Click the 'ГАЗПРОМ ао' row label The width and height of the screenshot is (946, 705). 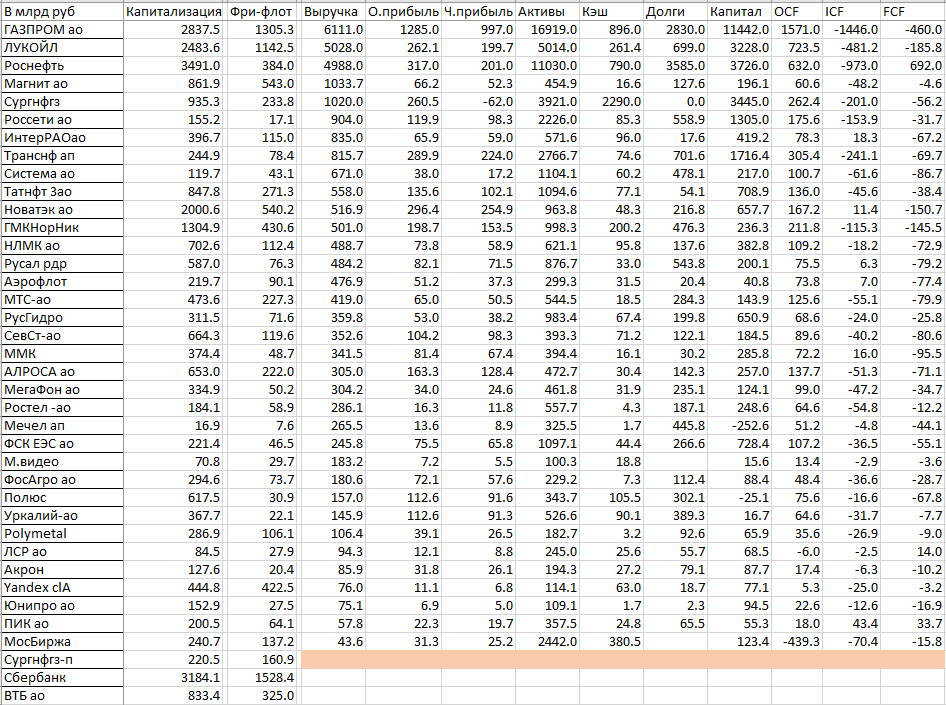tap(62, 30)
